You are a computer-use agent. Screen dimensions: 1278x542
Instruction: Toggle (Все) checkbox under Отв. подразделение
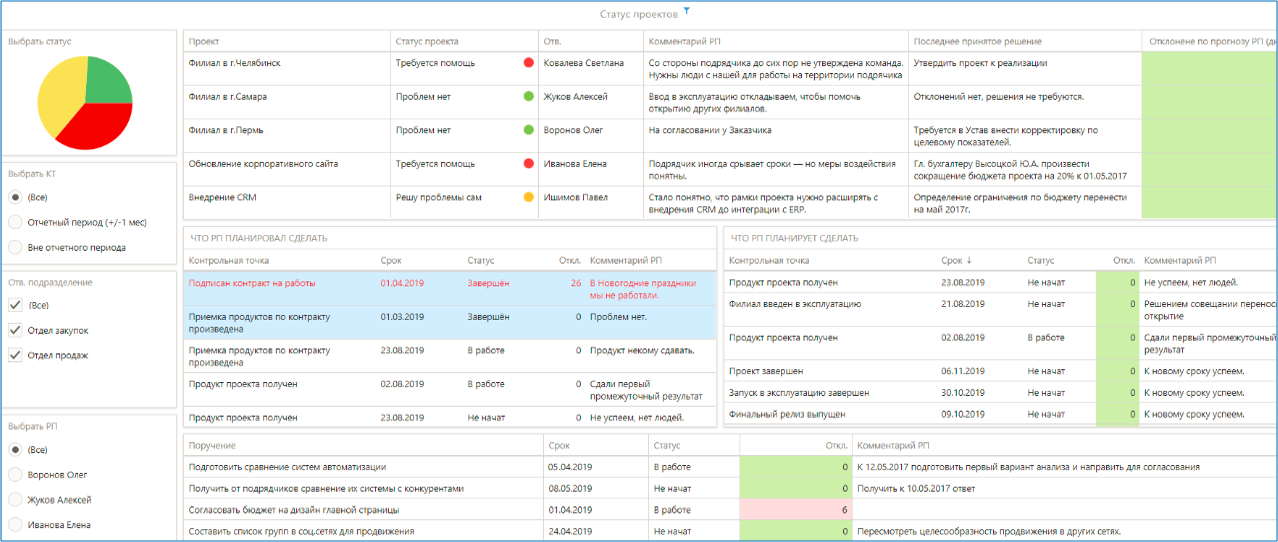click(x=15, y=305)
